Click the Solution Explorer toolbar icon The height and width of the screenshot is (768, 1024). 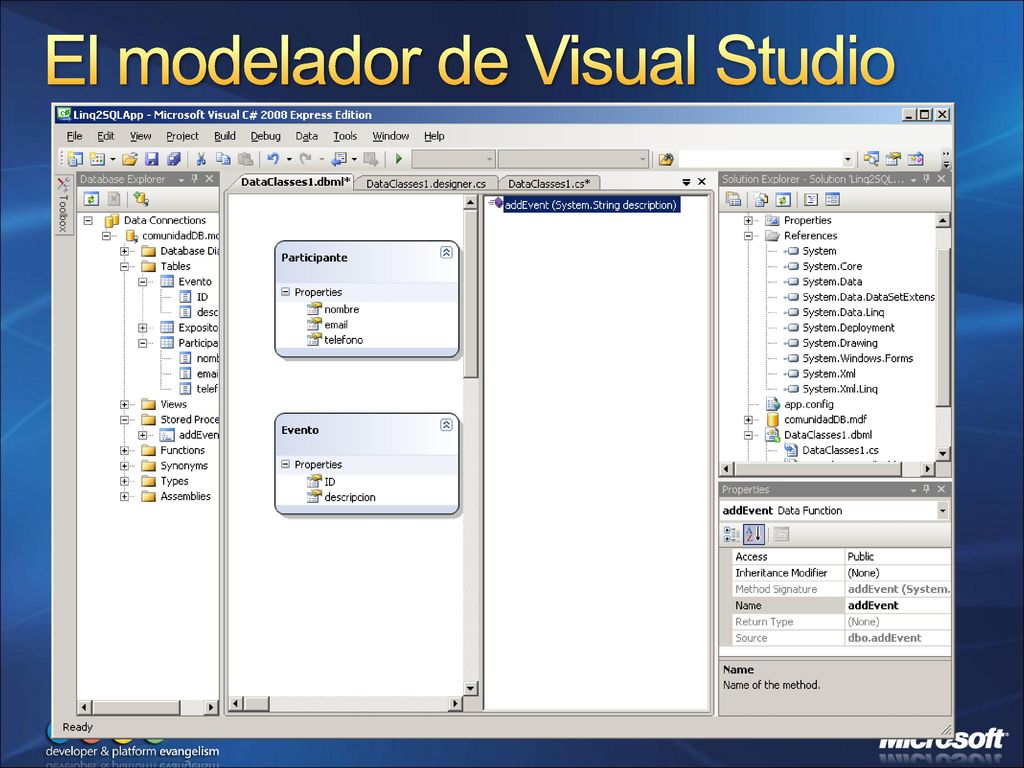pyautogui.click(x=871, y=159)
